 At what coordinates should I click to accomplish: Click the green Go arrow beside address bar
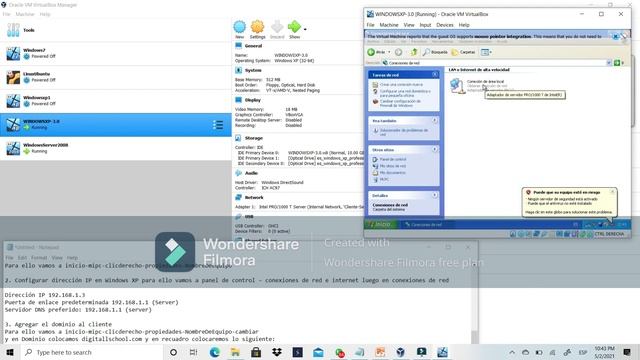tap(617, 63)
